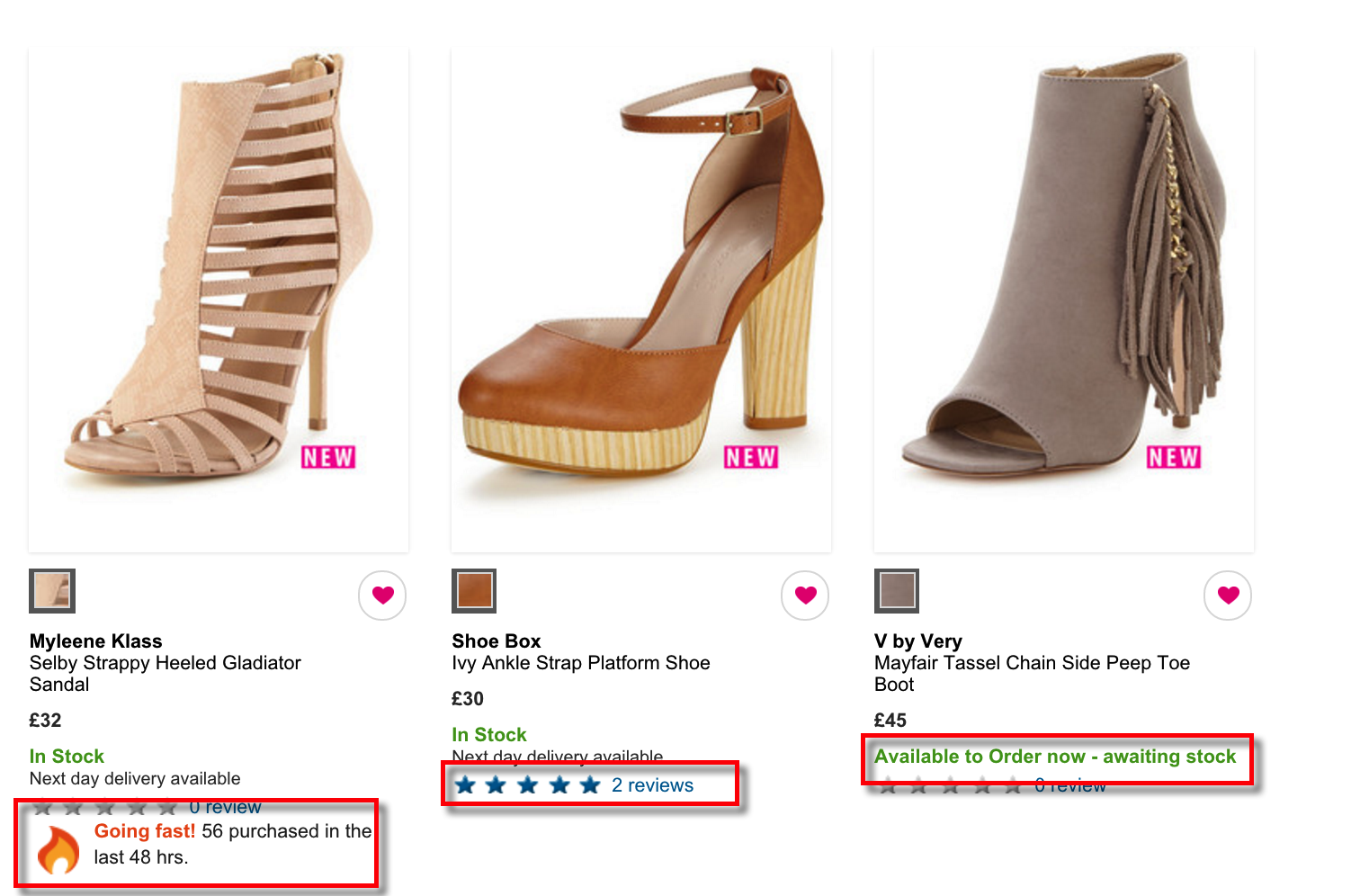
Task: Toggle heart on Shoe Box platform shoe
Action: click(805, 595)
